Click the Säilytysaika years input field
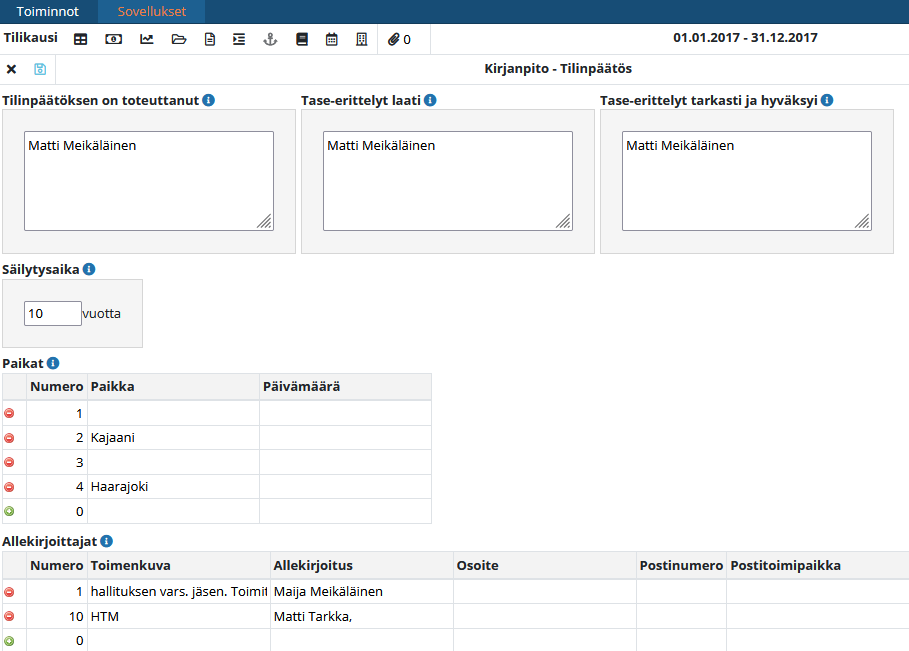Image resolution: width=909 pixels, height=651 pixels. (52, 313)
